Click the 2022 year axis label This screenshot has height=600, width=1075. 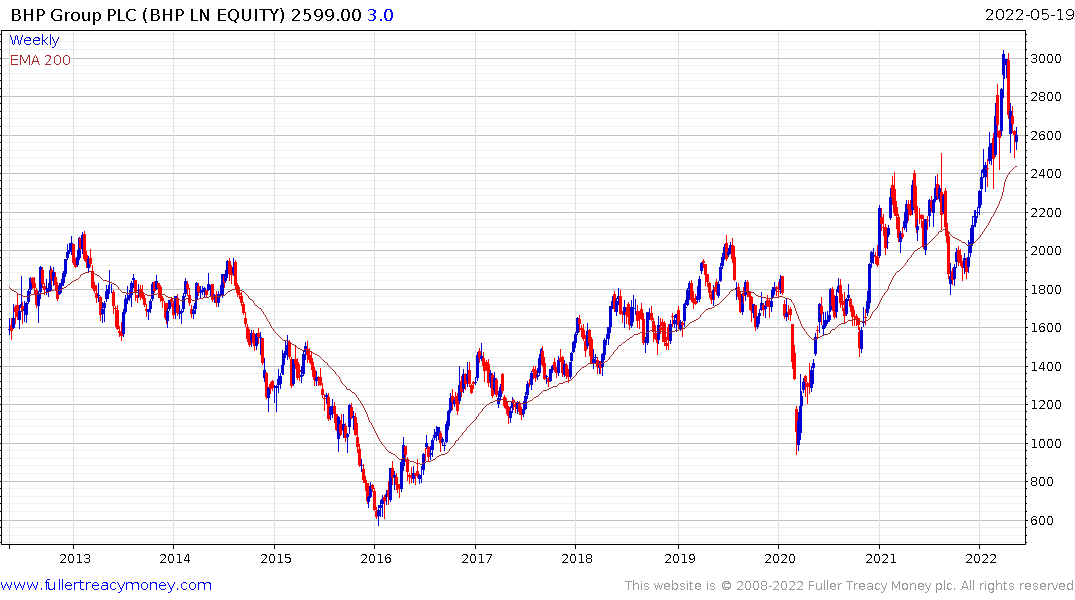coord(980,558)
